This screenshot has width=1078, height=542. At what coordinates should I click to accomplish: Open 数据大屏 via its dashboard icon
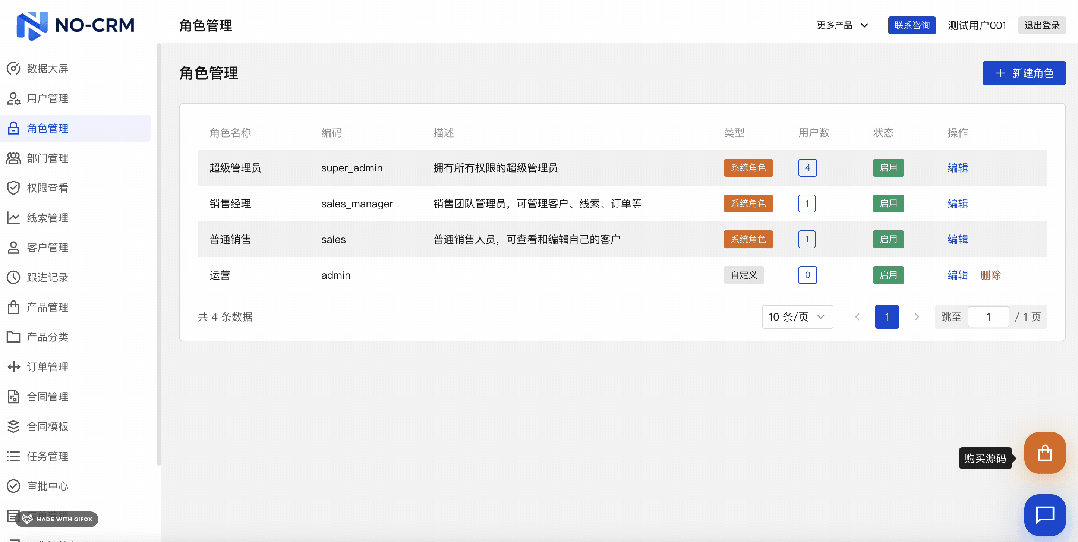tap(13, 69)
